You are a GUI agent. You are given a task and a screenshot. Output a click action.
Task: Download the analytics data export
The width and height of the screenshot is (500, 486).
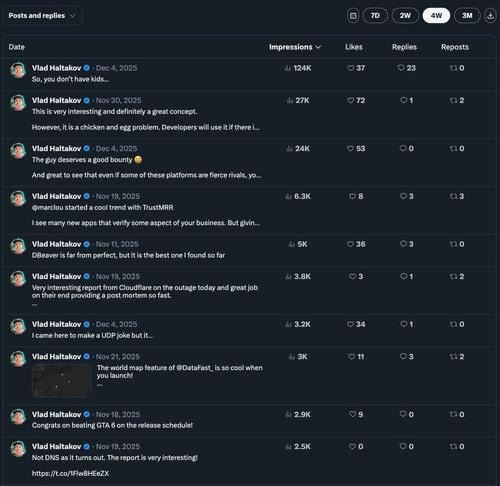coord(490,16)
